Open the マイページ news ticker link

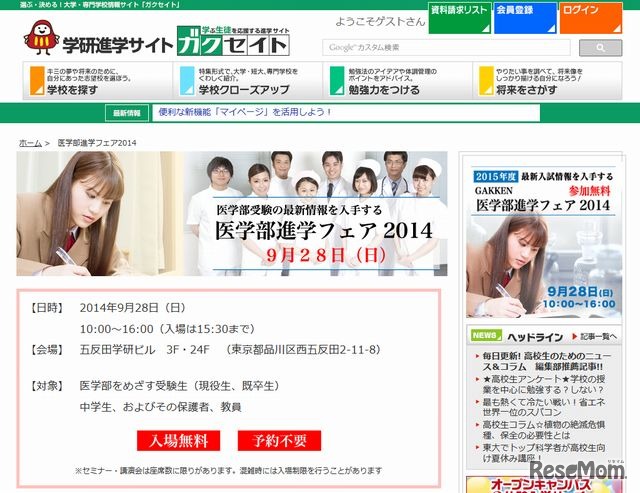tap(245, 112)
